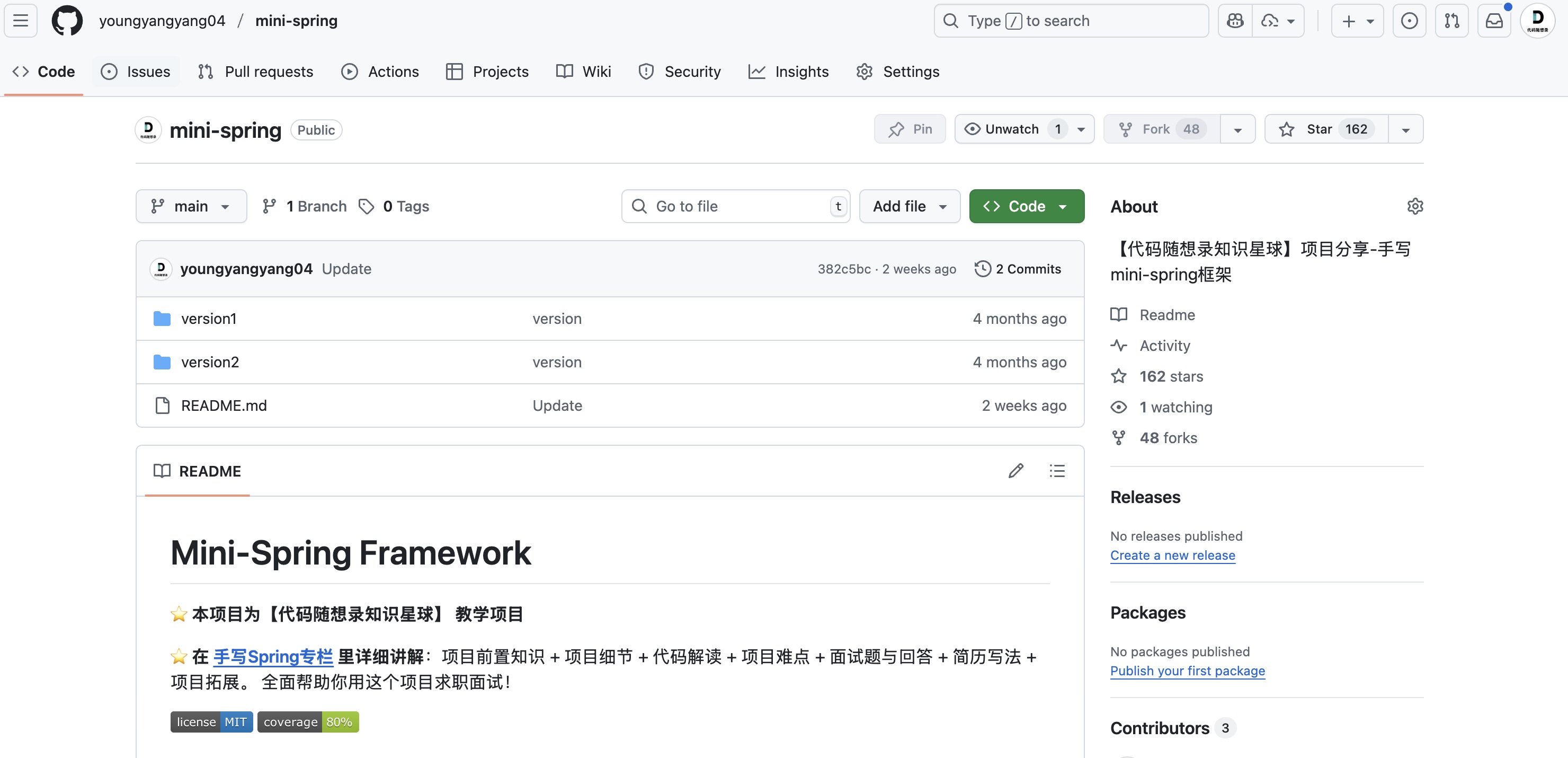Pin this repository to your profile
This screenshot has width=1568, height=758.
[x=910, y=129]
